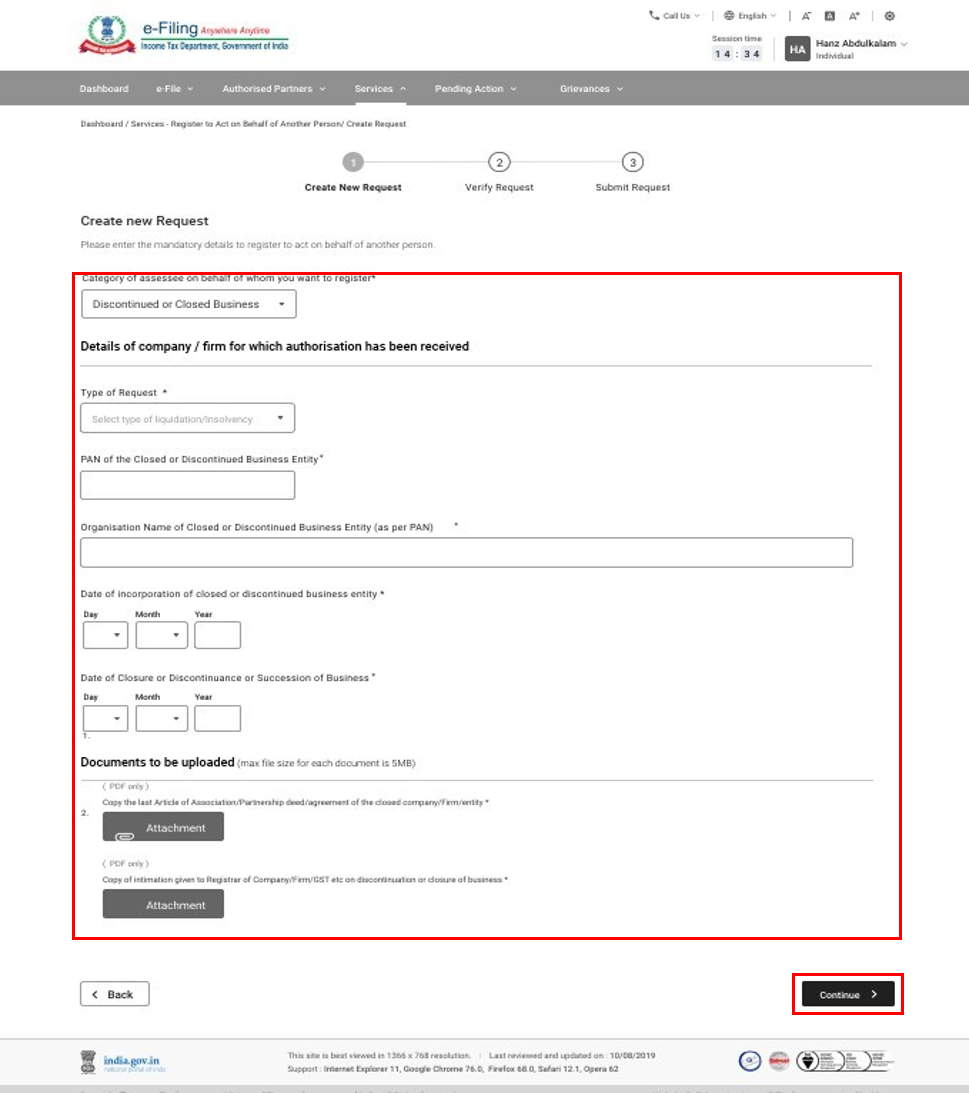Click the Call Us phone icon
969x1093 pixels.
pos(654,16)
